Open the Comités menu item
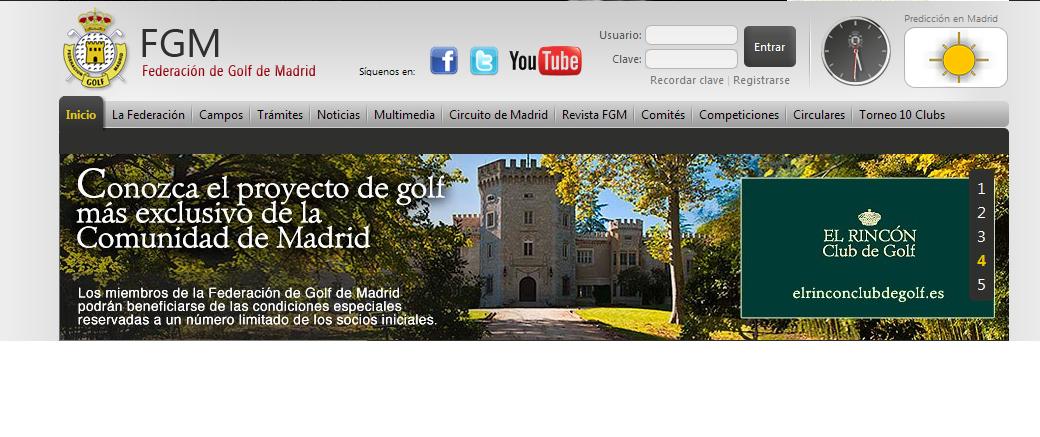 click(x=663, y=115)
